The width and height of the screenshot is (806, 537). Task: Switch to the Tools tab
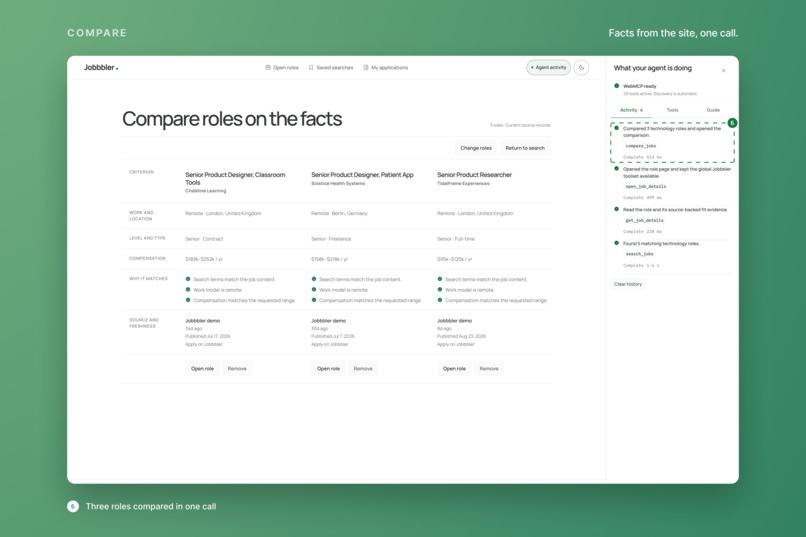(x=672, y=110)
